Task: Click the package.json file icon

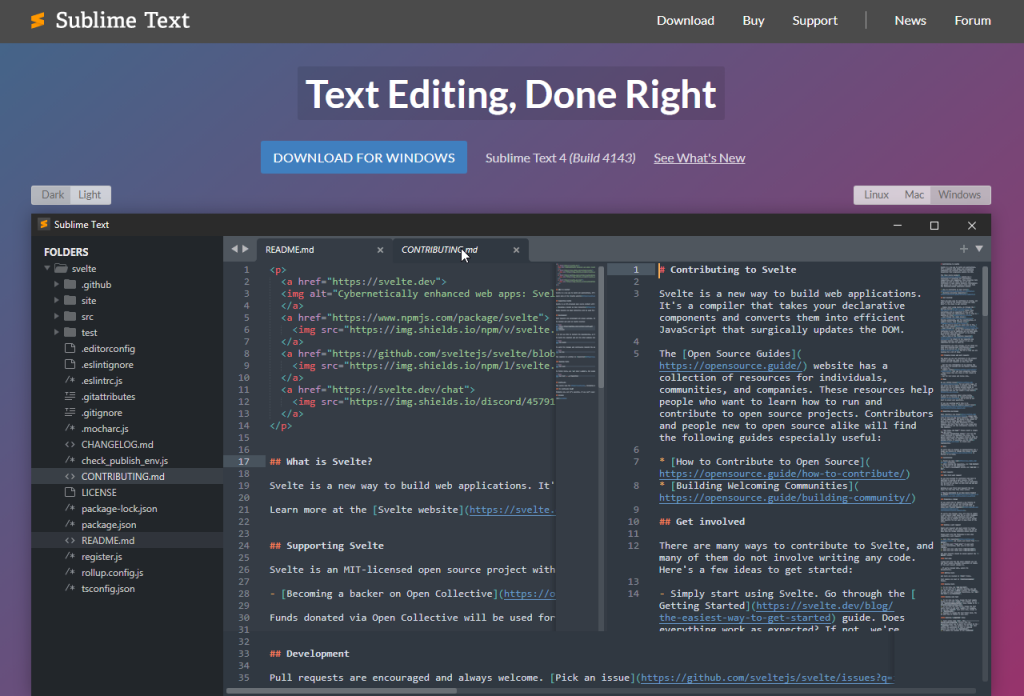Action: [70, 524]
